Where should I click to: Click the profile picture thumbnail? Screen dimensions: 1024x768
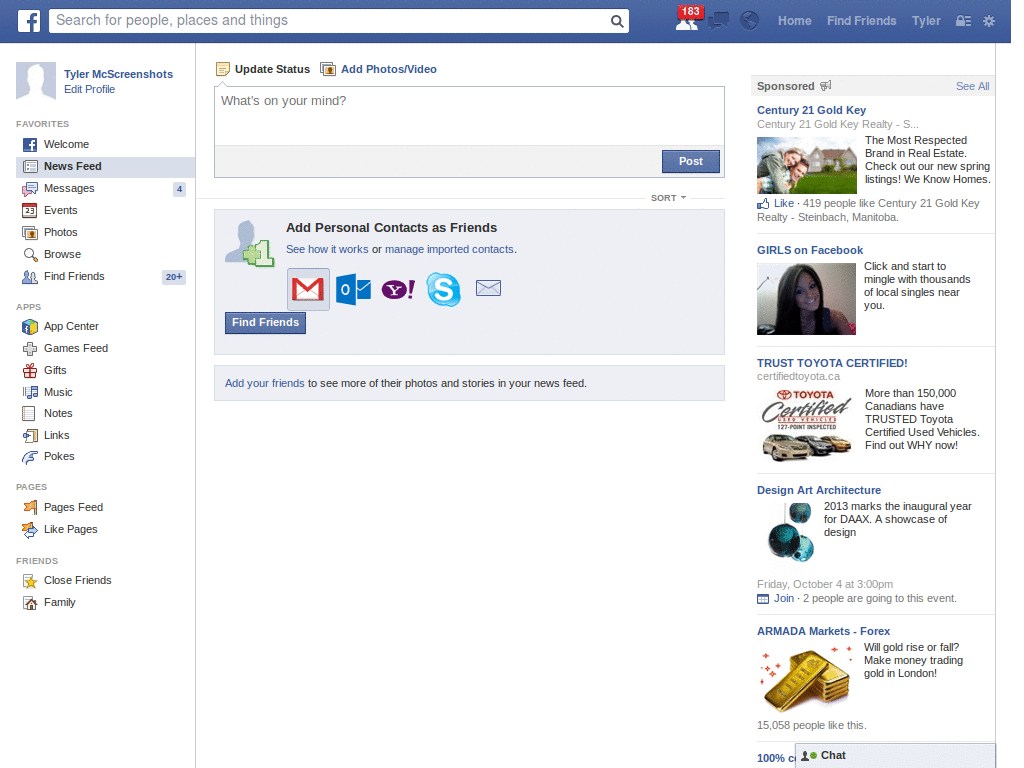(36, 82)
